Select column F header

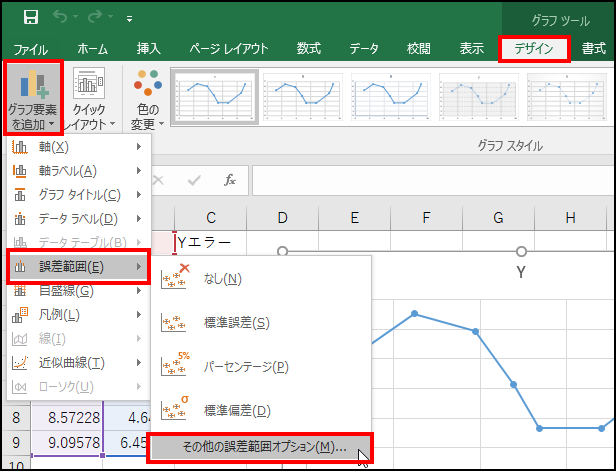(426, 218)
